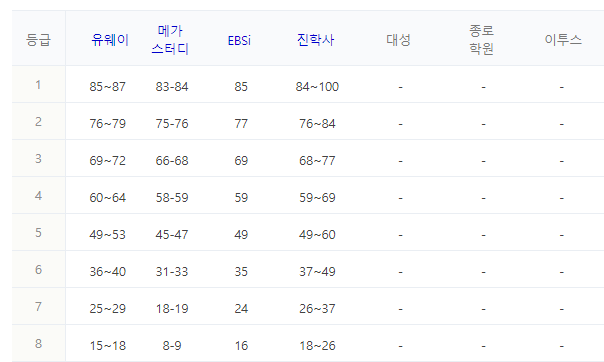Click the 76~79 cell in grade 2 row
This screenshot has height=362, width=604.
click(107, 124)
